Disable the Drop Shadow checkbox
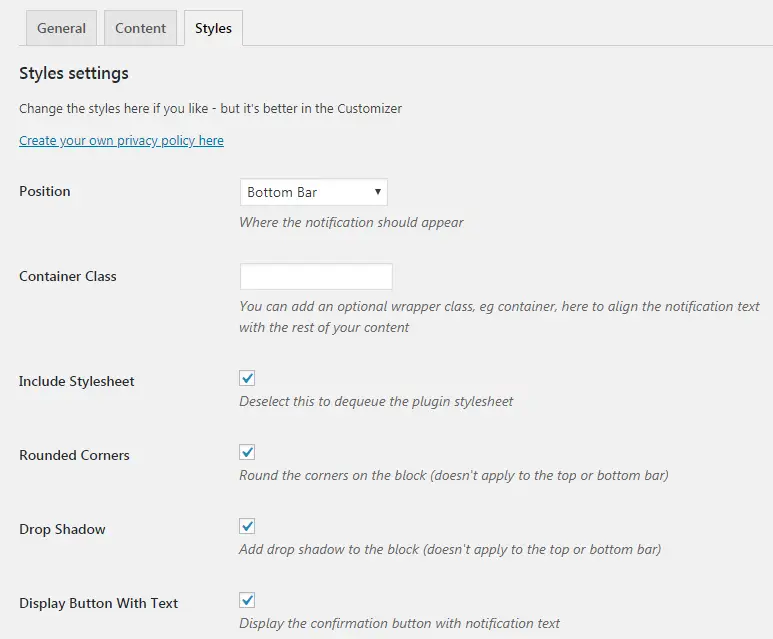The width and height of the screenshot is (773, 639). coord(247,526)
